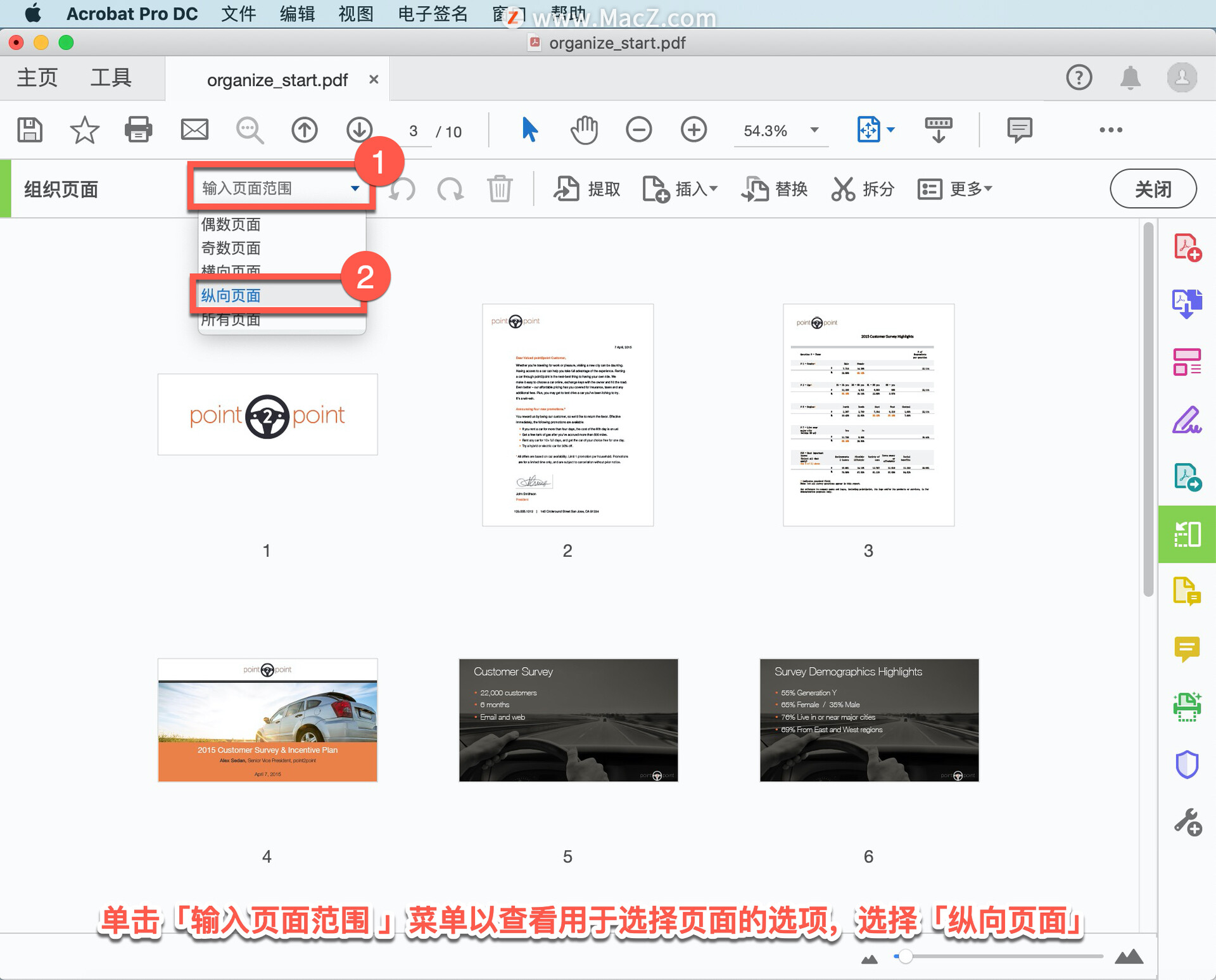Choose 奇数页面 option in the list

(231, 248)
